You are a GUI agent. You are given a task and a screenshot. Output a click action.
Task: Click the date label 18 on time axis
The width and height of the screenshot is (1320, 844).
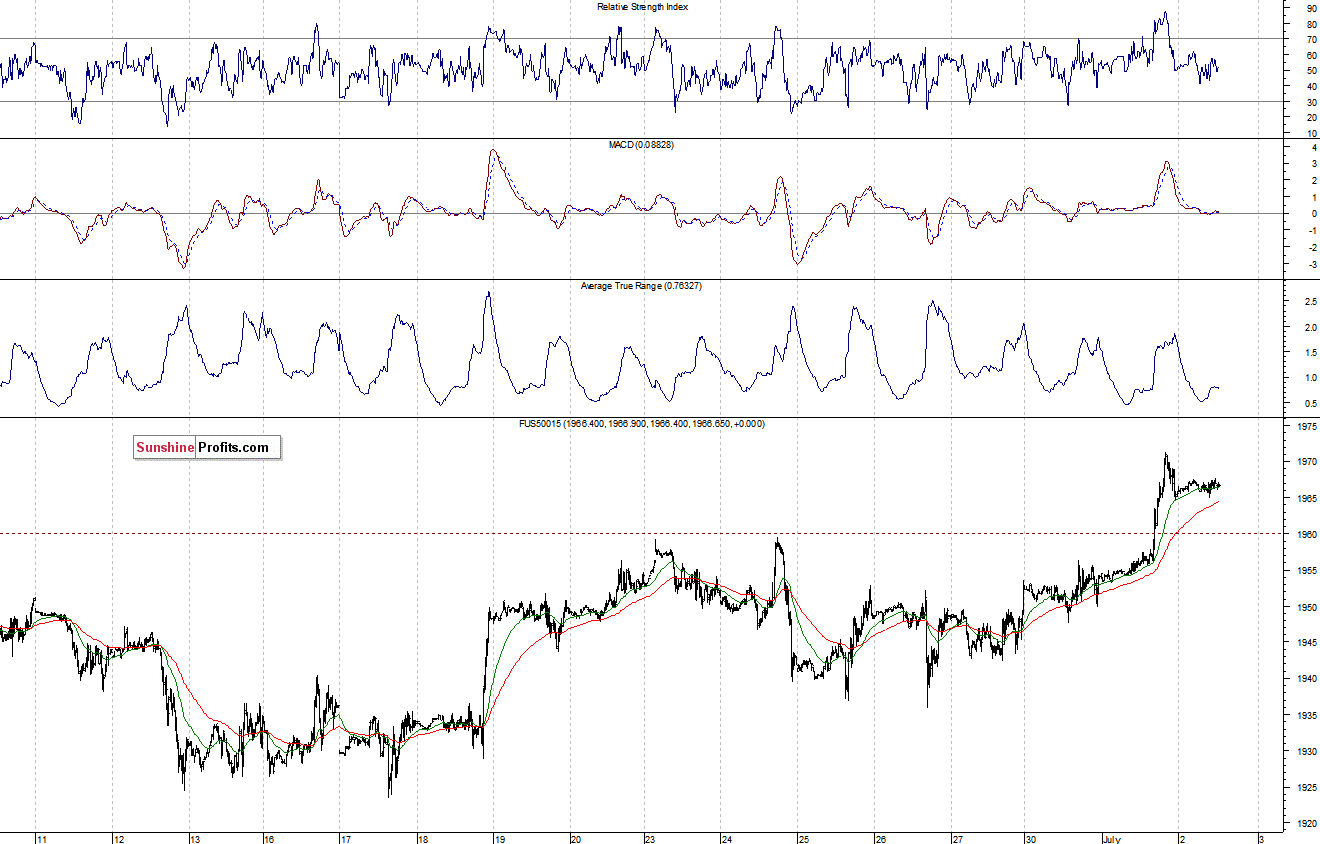(422, 838)
